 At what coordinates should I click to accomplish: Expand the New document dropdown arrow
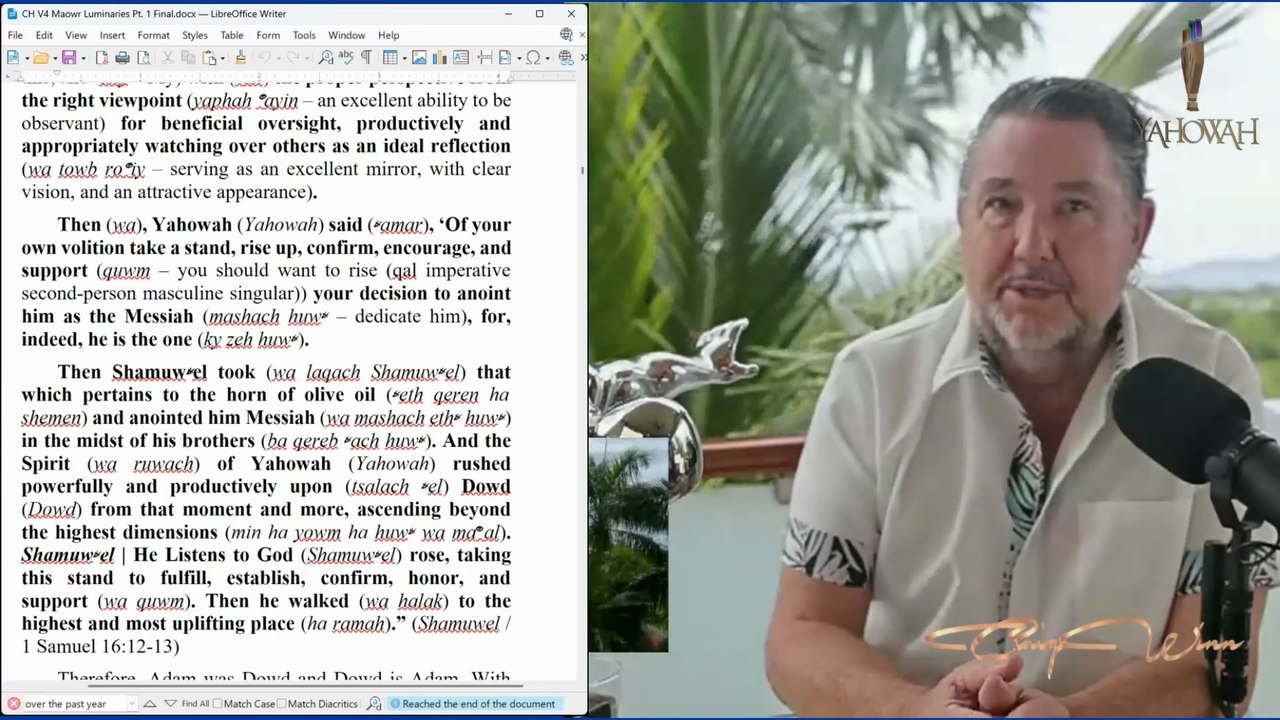[x=25, y=58]
